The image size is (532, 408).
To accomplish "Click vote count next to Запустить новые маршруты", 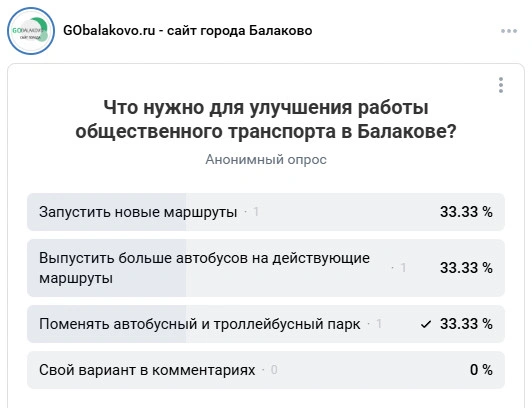I will point(256,212).
